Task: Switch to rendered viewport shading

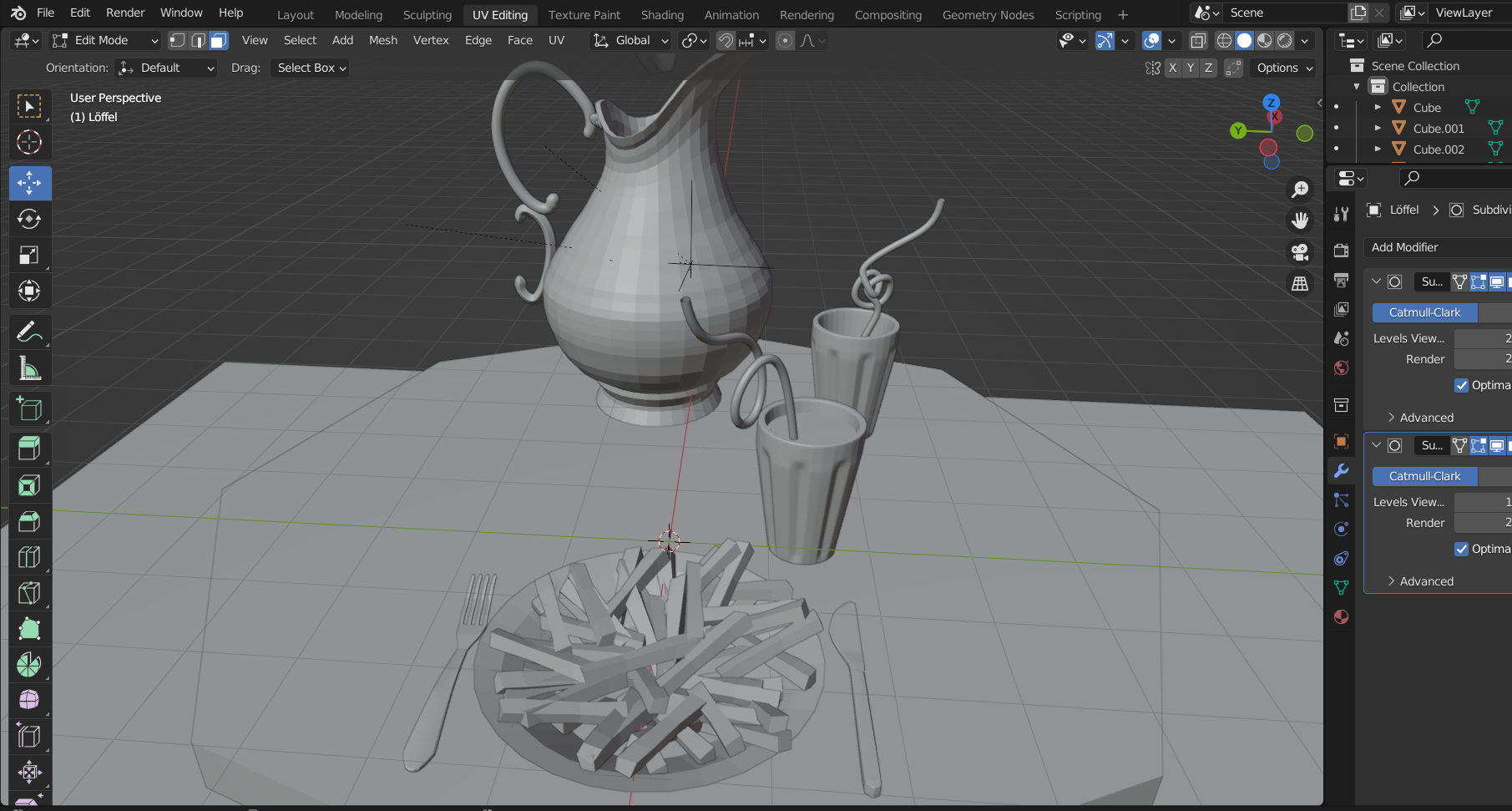Action: (x=1285, y=40)
